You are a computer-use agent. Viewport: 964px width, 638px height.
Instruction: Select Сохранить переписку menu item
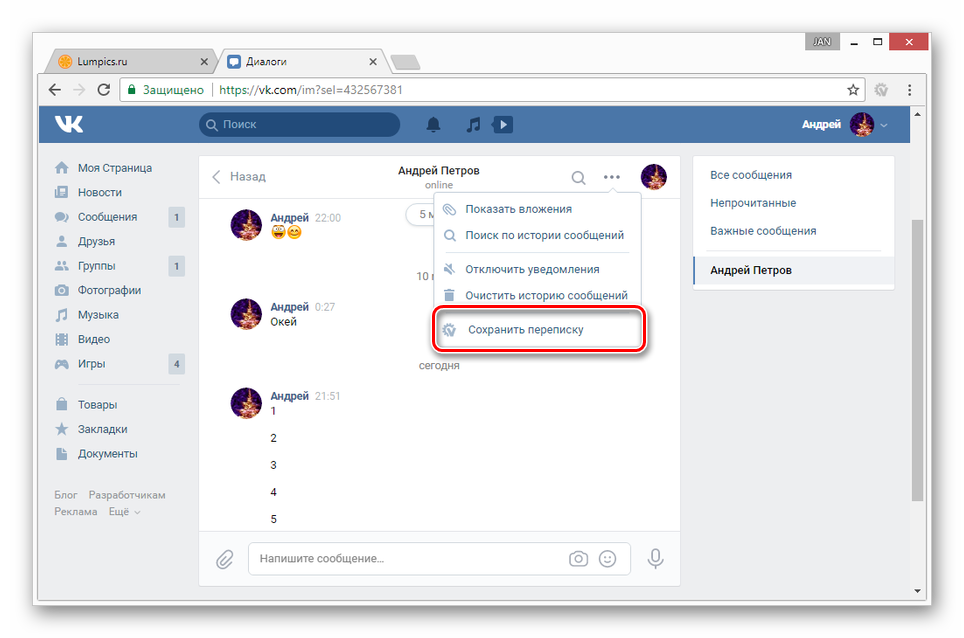point(525,329)
